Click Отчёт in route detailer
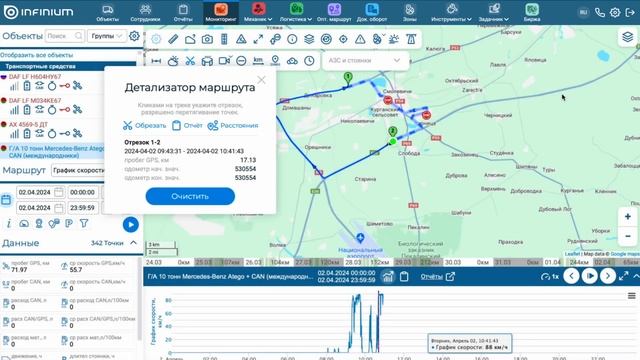 click(x=187, y=125)
